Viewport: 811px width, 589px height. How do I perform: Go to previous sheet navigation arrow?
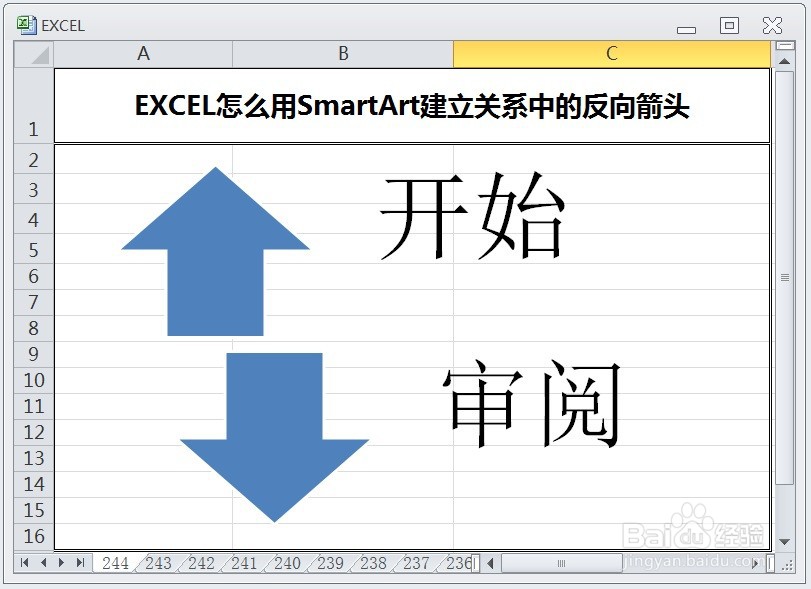(43, 563)
